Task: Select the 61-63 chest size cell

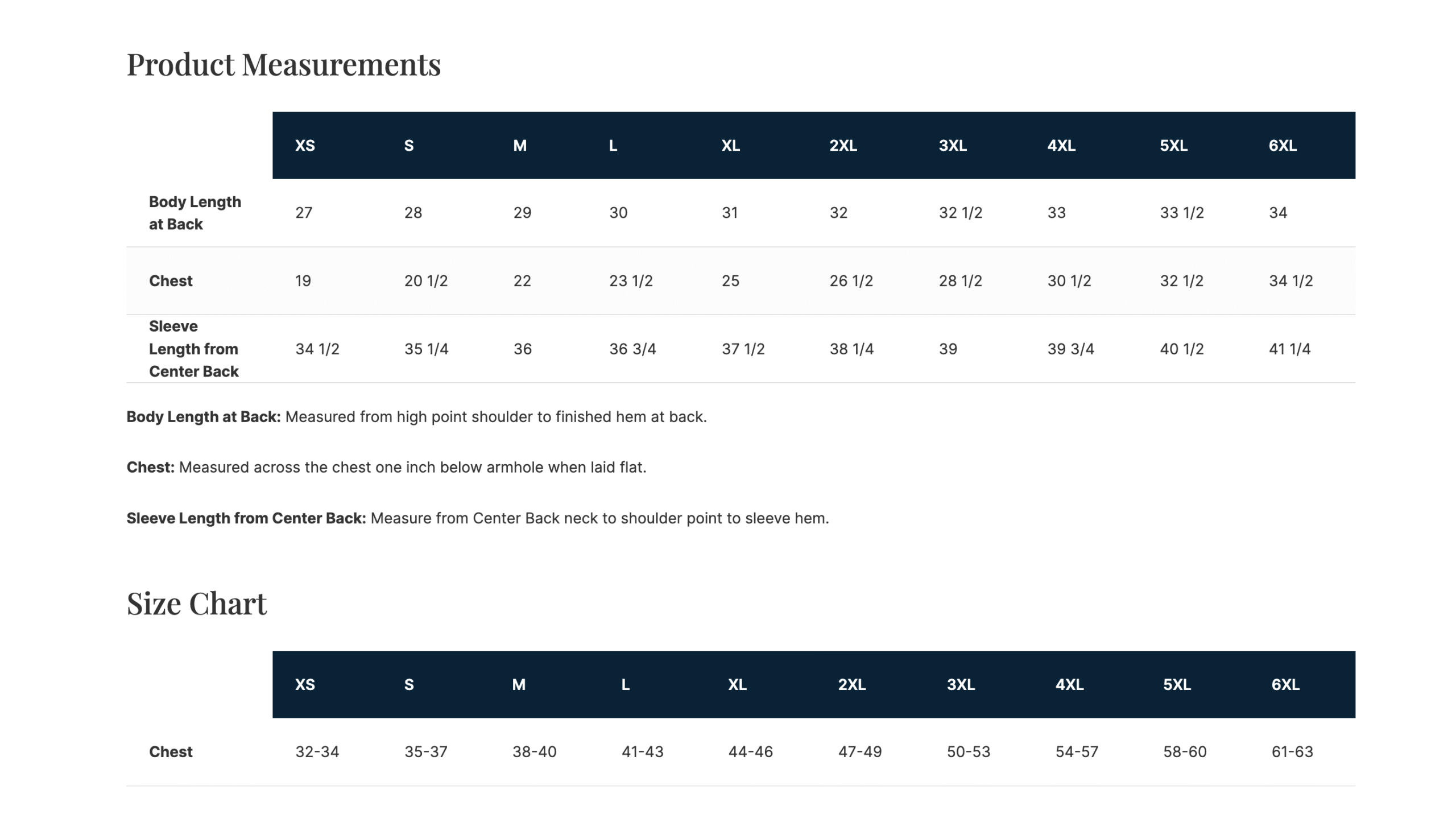Action: (x=1292, y=752)
